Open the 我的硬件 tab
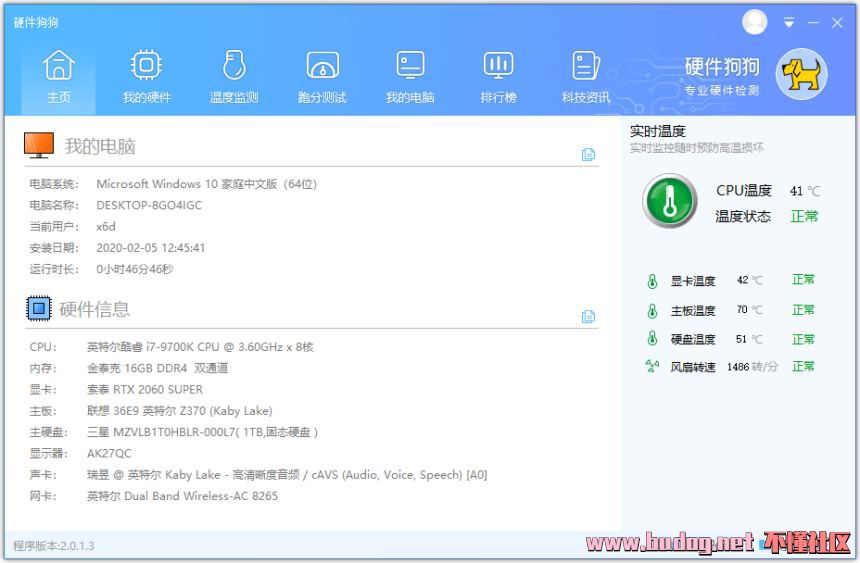 click(146, 77)
